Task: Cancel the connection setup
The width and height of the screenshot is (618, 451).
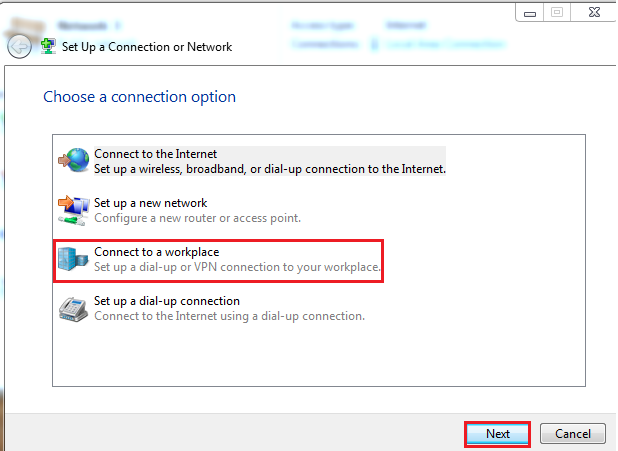Action: [572, 434]
